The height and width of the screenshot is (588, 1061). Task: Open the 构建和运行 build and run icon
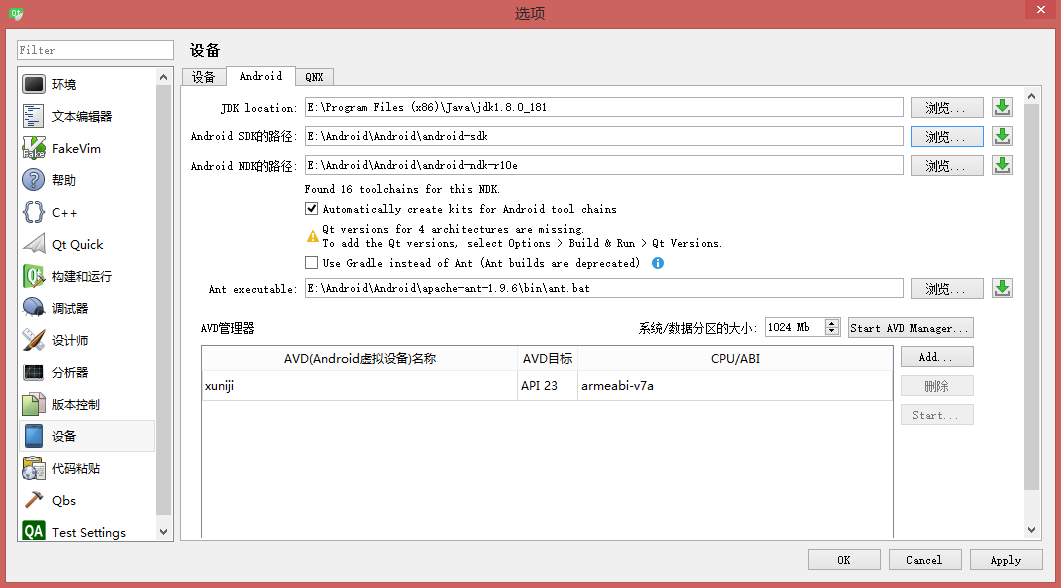(x=34, y=276)
